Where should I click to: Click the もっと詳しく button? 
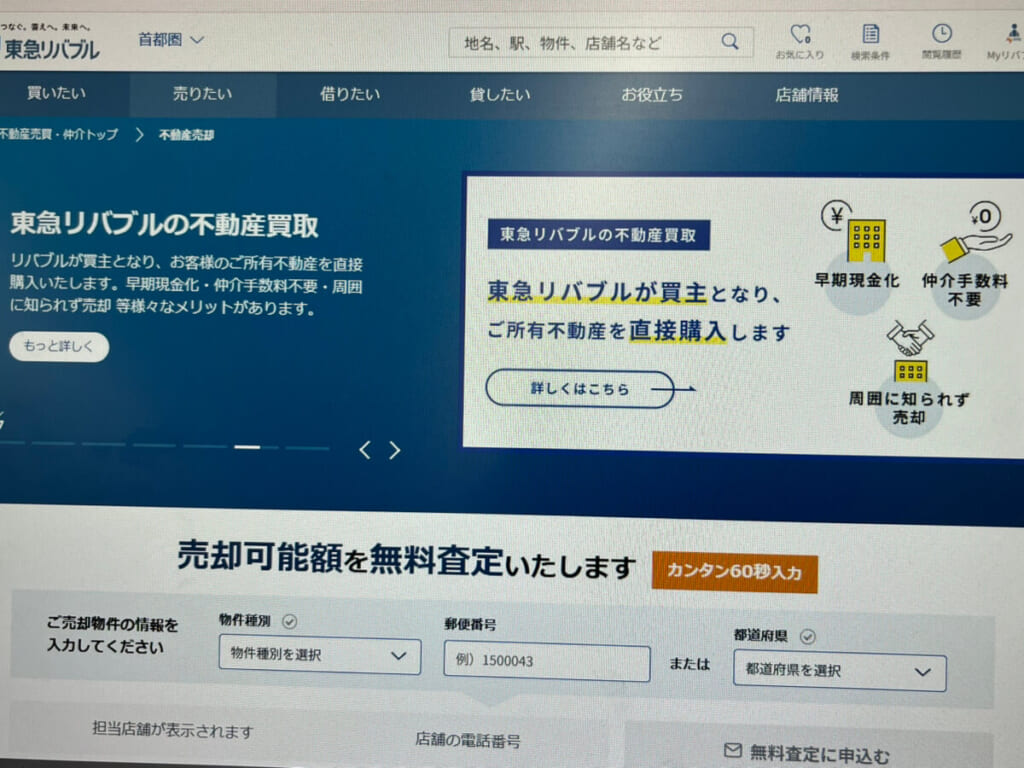[59, 346]
